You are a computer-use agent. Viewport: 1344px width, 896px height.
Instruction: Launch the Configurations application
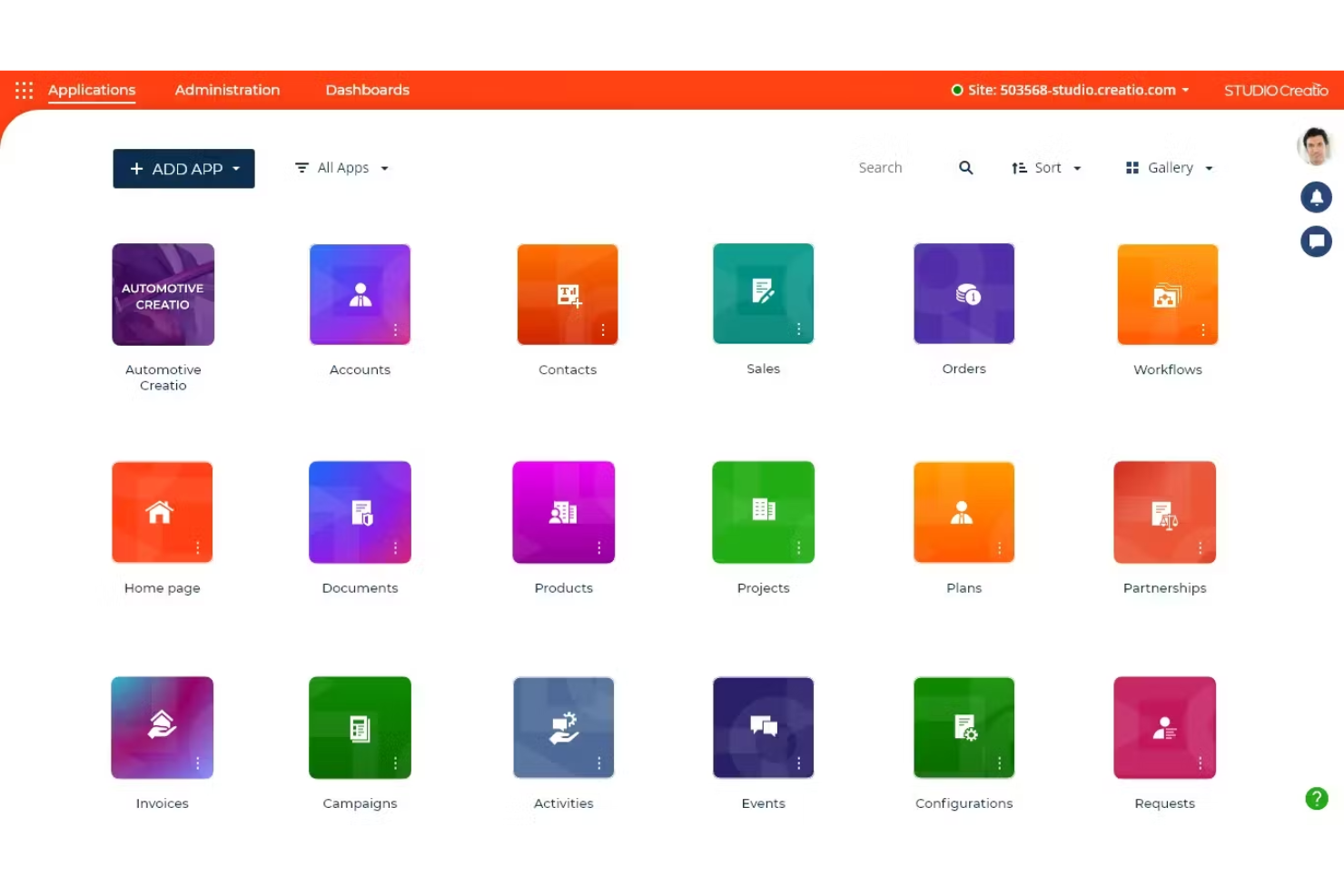tap(964, 727)
